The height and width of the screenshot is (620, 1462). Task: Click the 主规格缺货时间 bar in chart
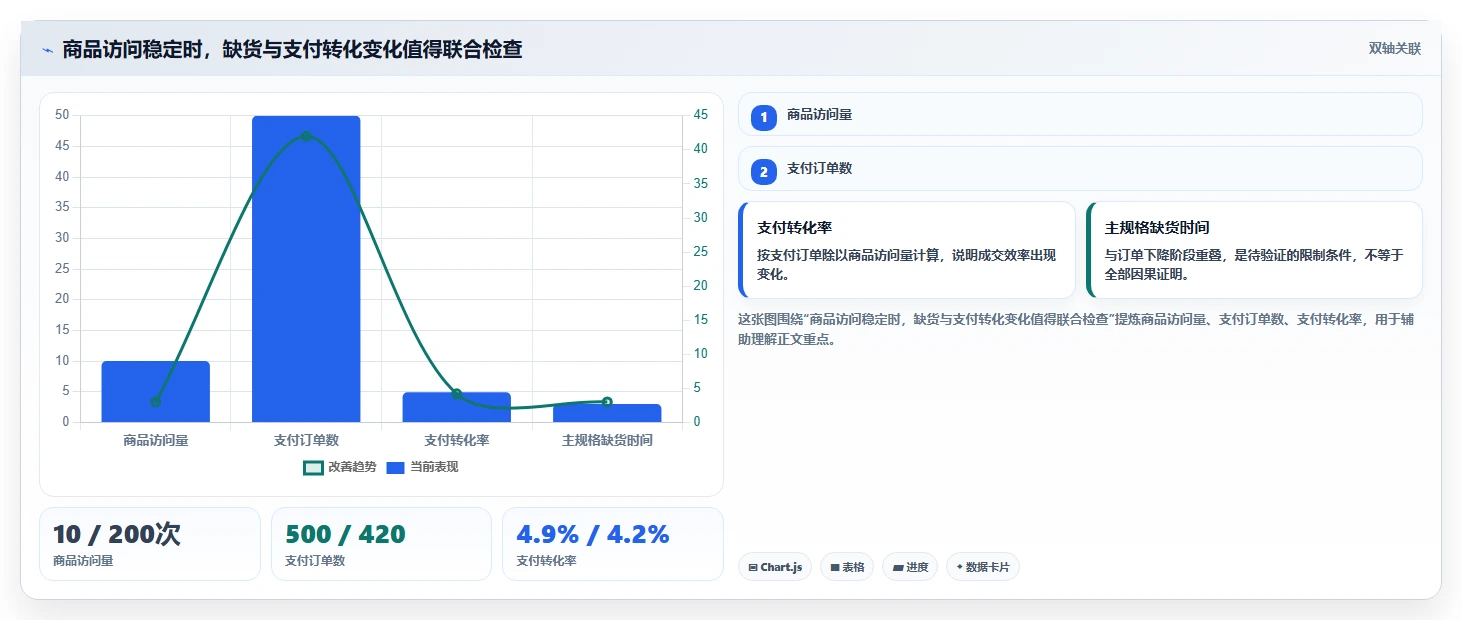(x=607, y=413)
